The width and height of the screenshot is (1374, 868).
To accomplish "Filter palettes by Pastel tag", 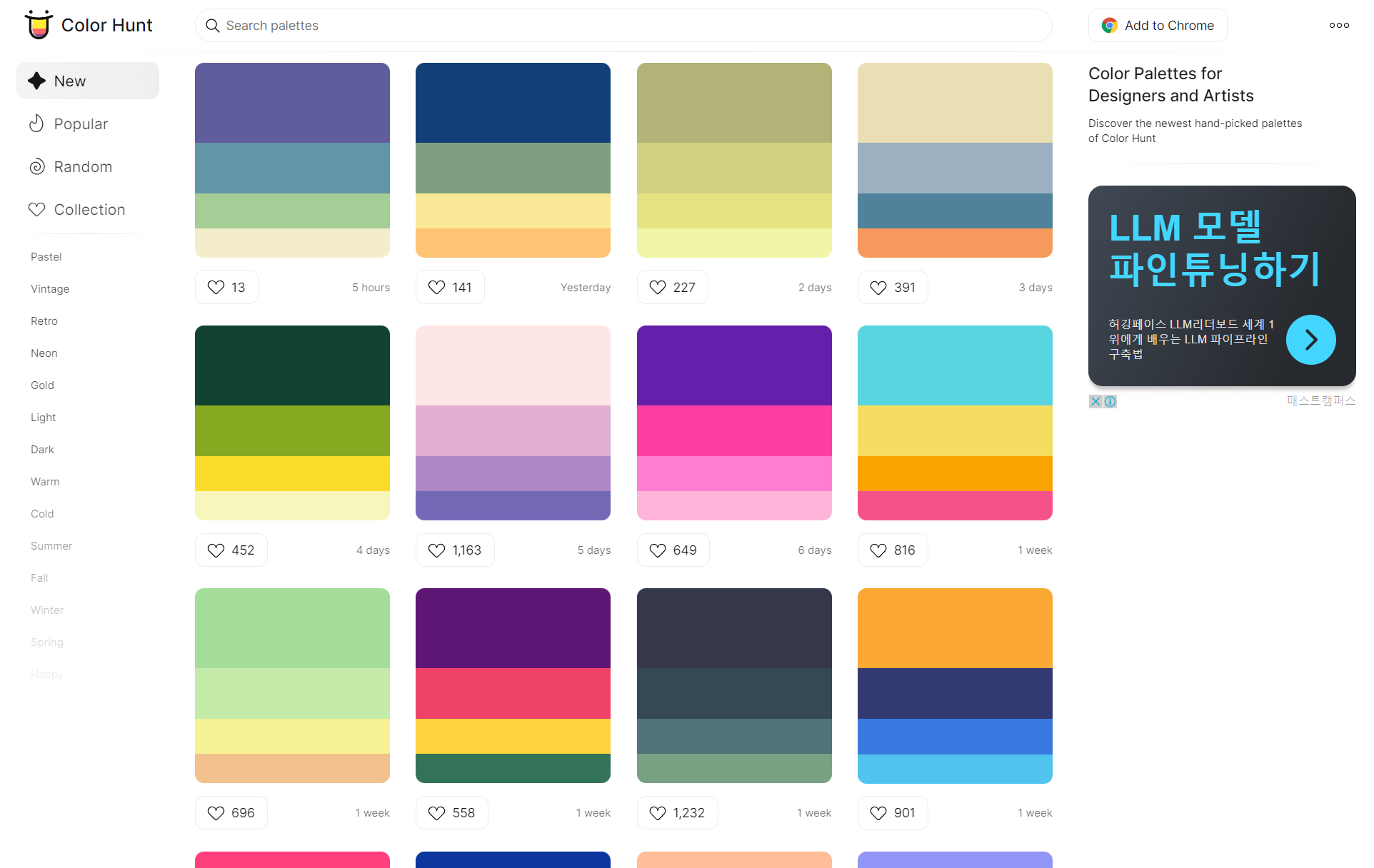I will coord(46,257).
